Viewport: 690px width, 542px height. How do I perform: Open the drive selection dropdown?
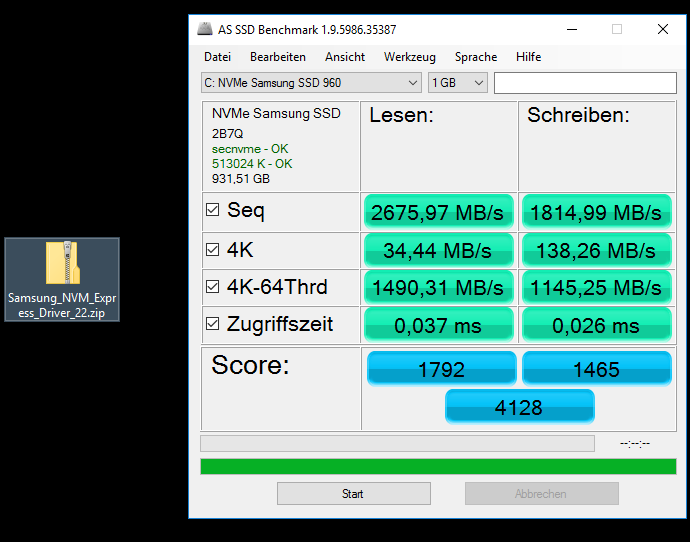[311, 83]
